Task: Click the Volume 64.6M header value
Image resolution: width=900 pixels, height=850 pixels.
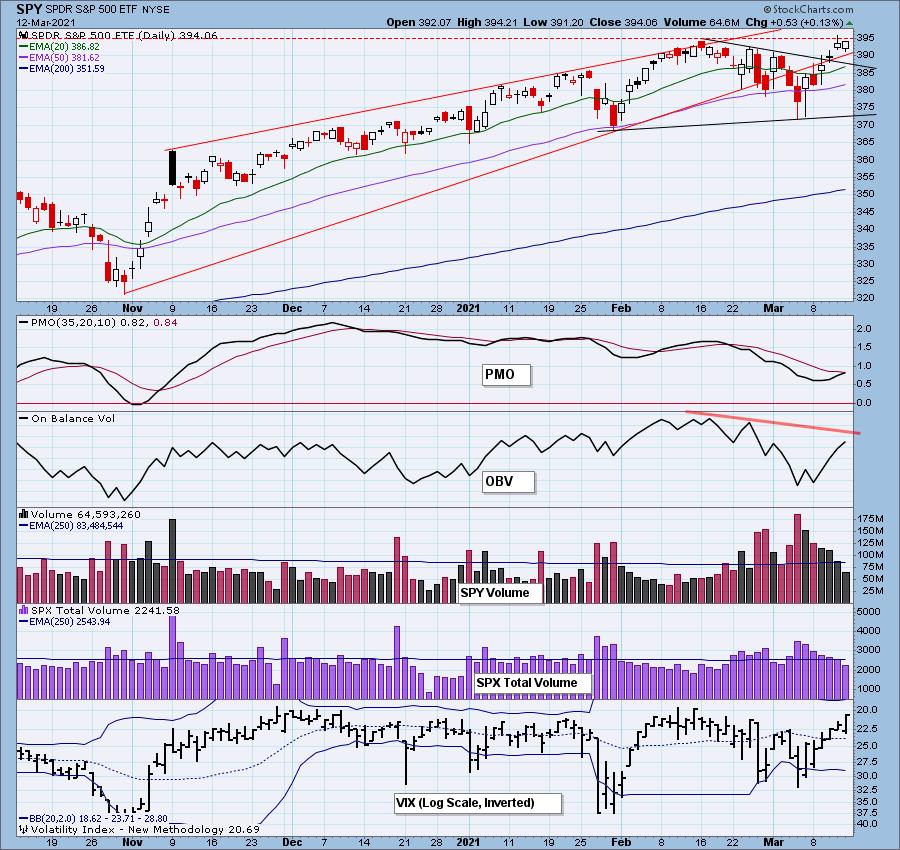Action: click(701, 22)
